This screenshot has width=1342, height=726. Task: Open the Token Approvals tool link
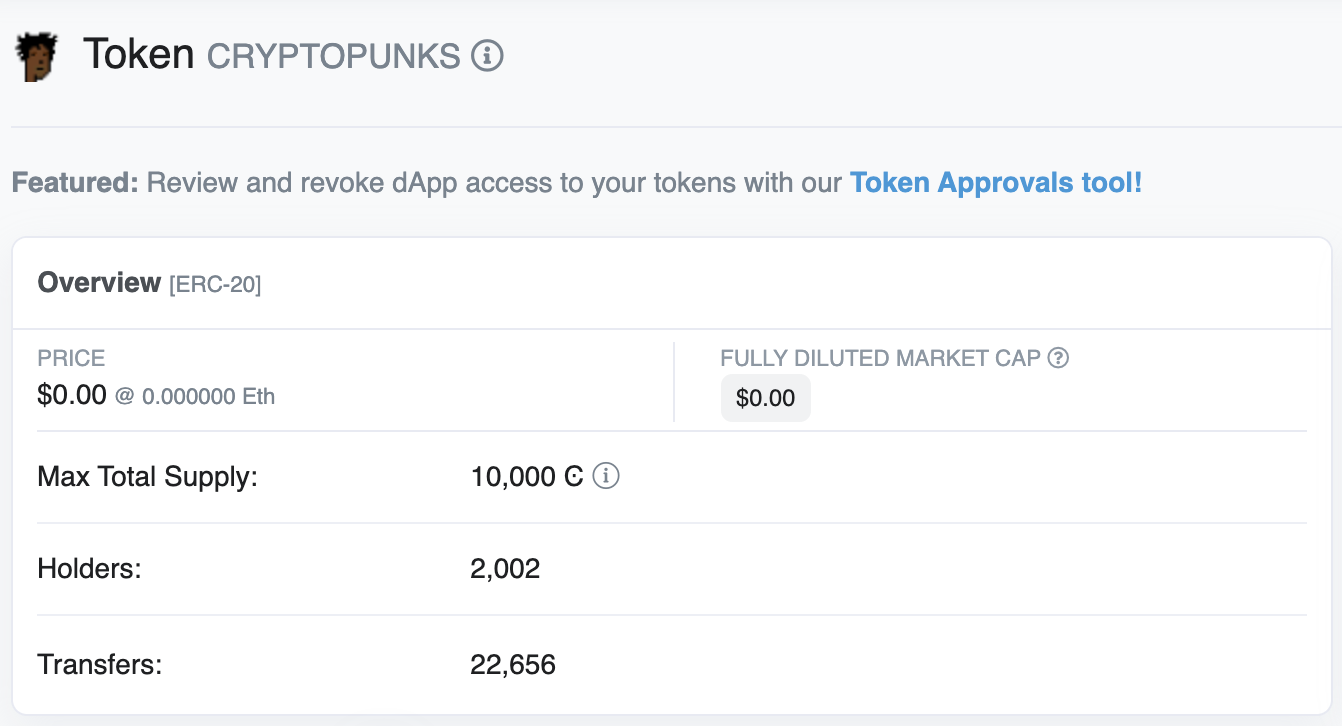(x=995, y=183)
